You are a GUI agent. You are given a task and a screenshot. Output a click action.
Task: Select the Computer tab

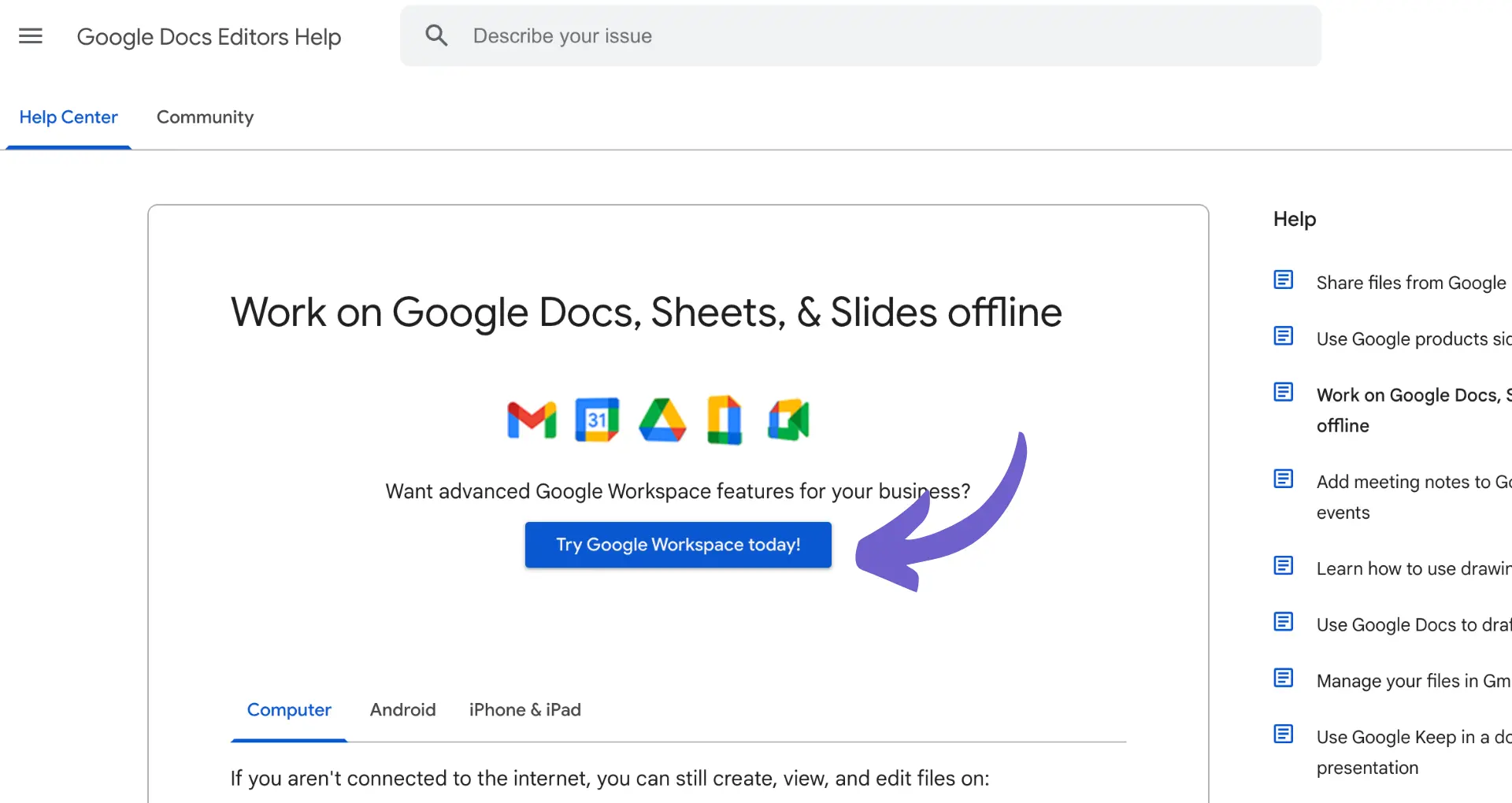pyautogui.click(x=289, y=710)
